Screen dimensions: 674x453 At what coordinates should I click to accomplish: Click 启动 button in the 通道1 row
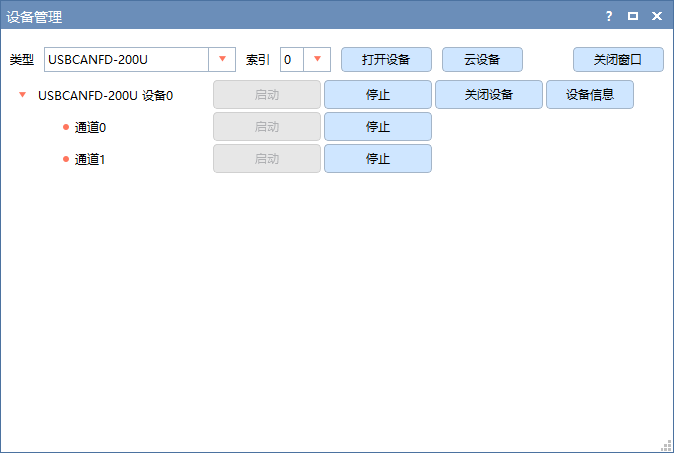coord(267,159)
